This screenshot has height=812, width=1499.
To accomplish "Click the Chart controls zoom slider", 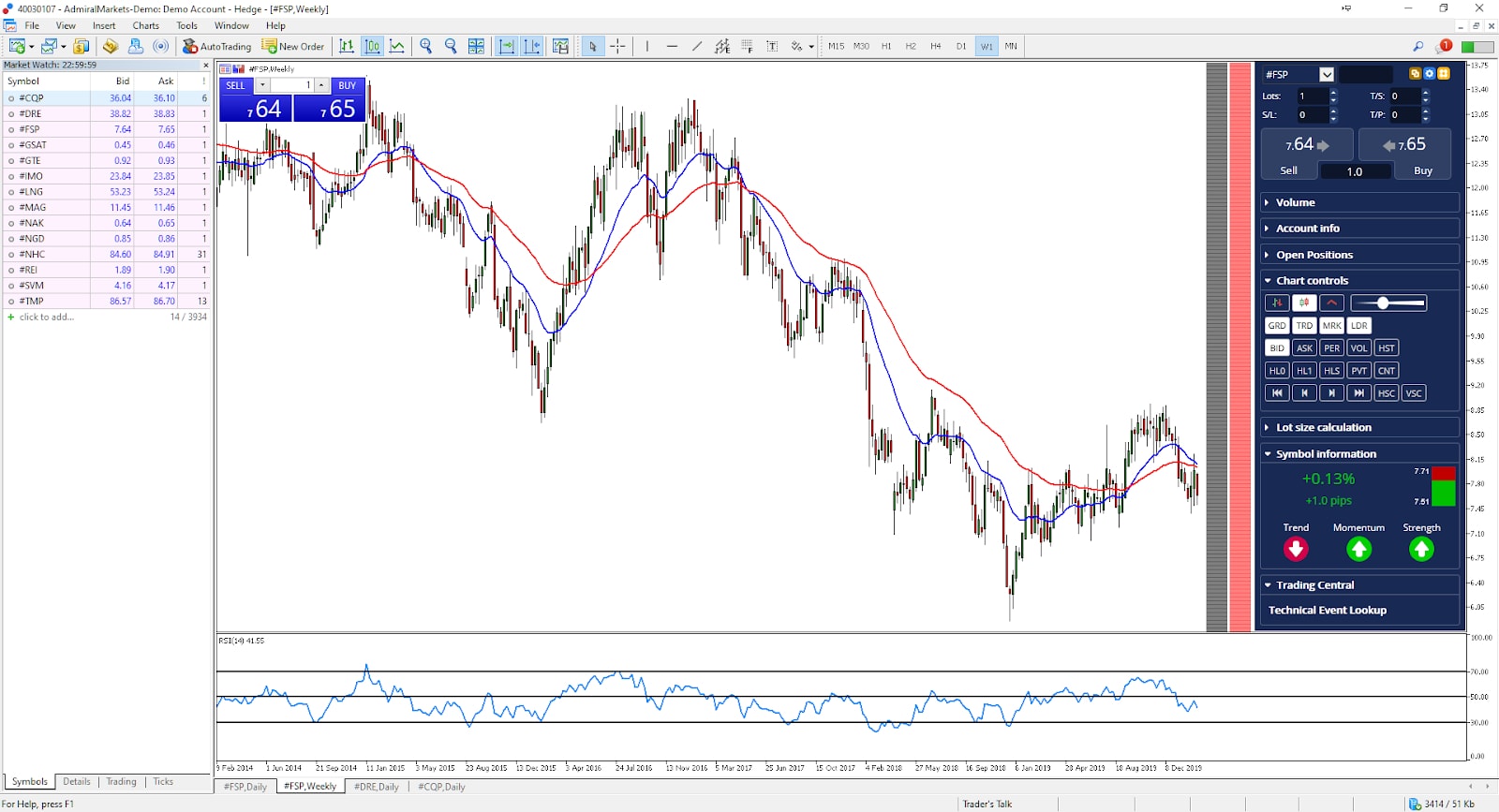I will 1388,303.
